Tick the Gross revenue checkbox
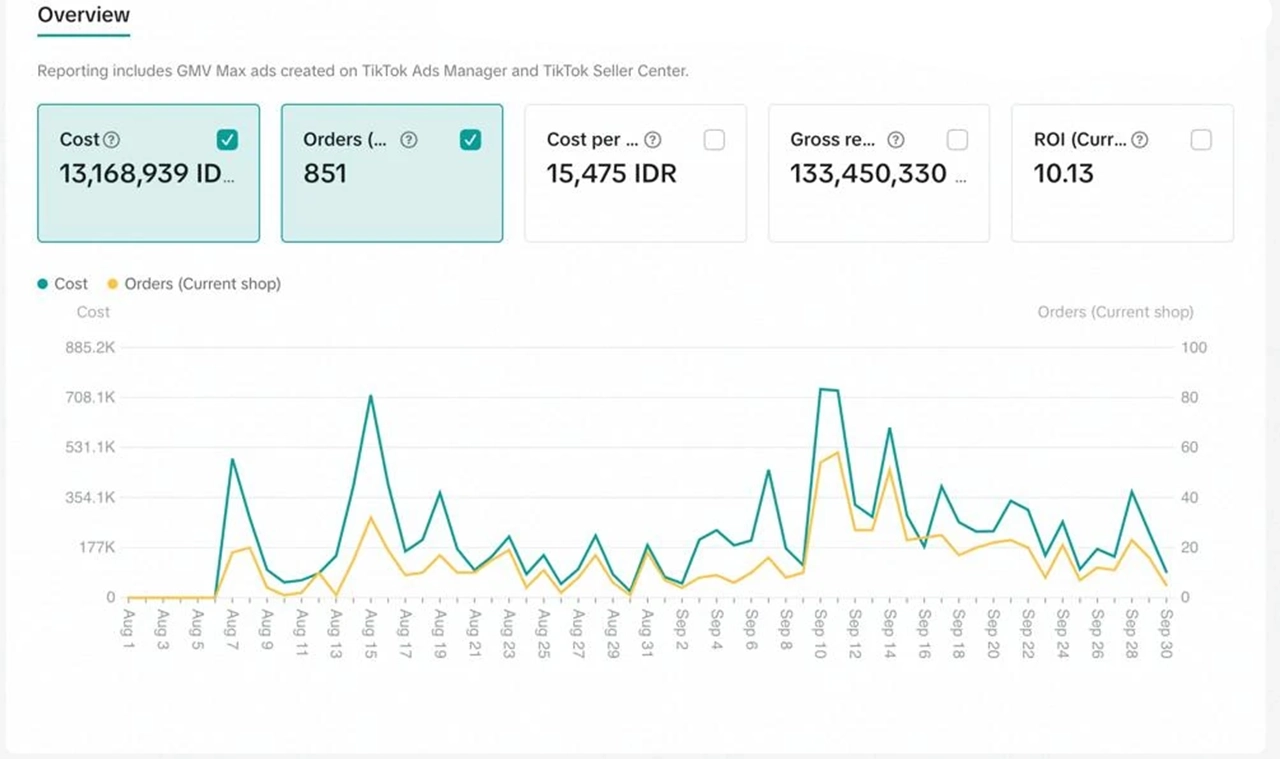This screenshot has width=1280, height=760. click(x=957, y=140)
